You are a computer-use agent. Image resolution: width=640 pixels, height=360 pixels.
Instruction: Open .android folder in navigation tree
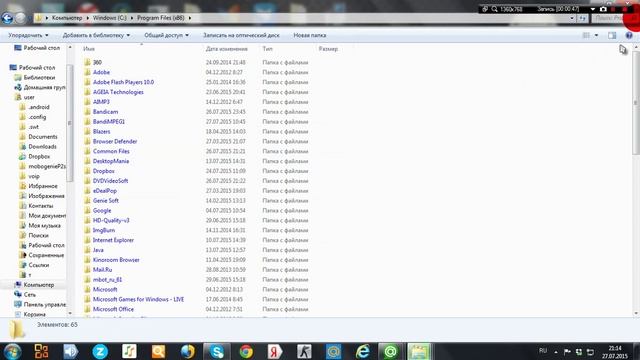click(x=39, y=107)
